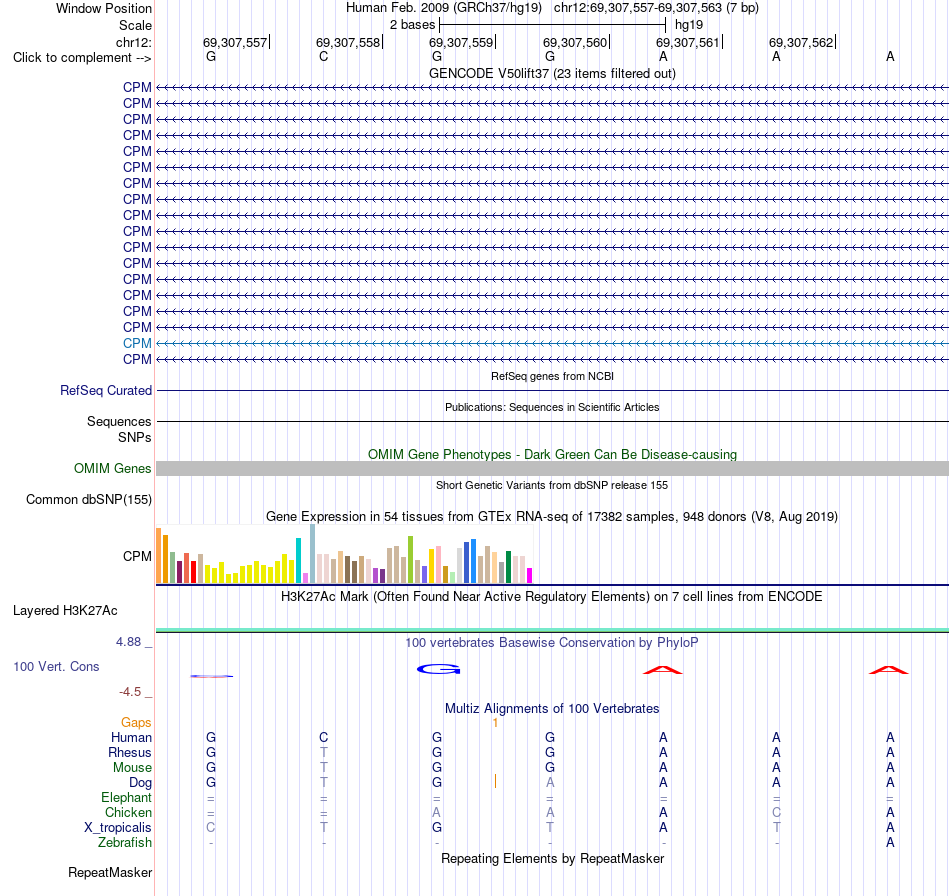Click the green H3K27Ac signal line

(552, 631)
